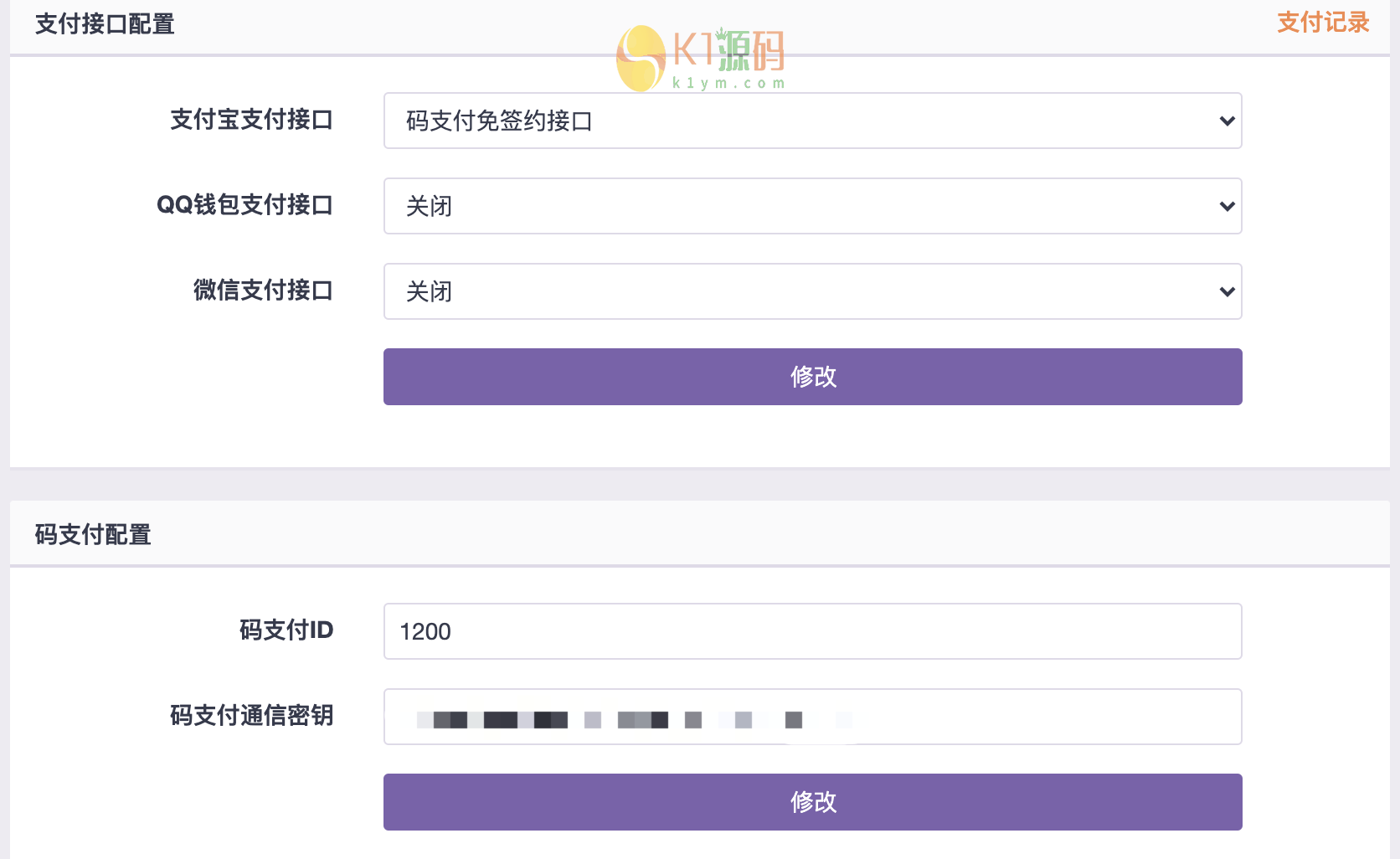Click the 微信支付接口 label

click(263, 291)
